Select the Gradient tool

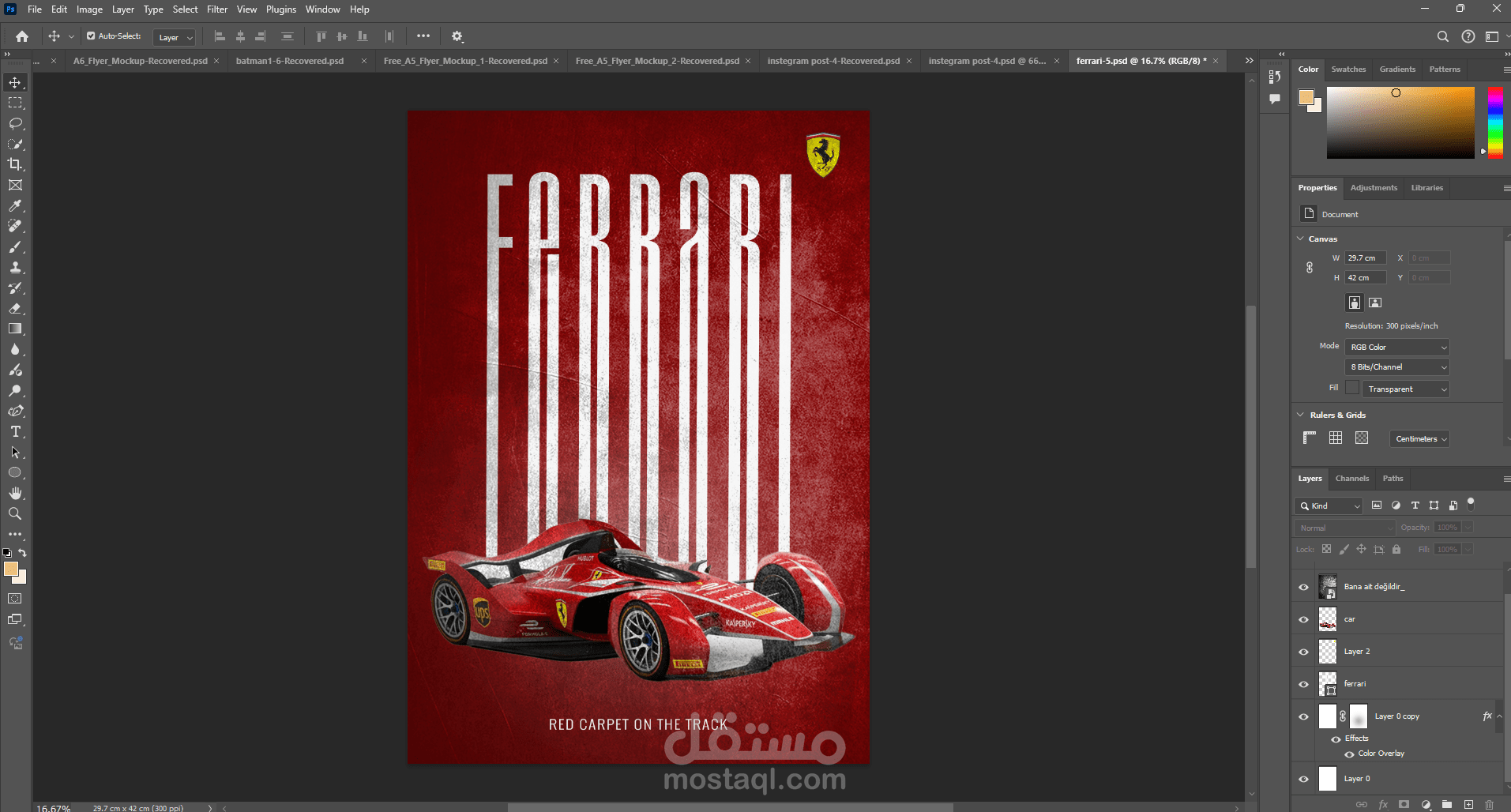click(15, 329)
